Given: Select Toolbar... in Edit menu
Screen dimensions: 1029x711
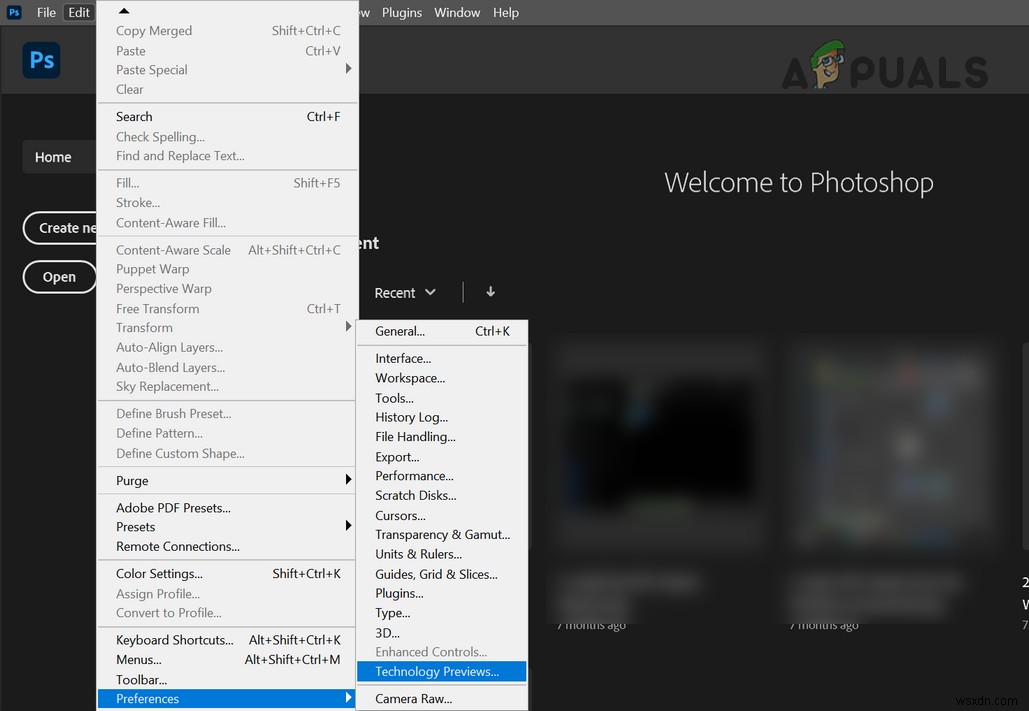Looking at the screenshot, I should pos(226,679).
